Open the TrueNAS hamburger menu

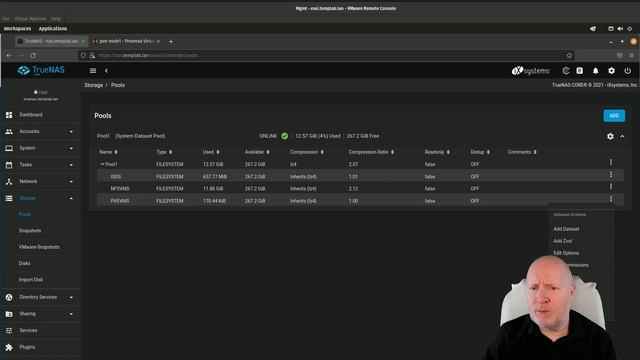click(93, 71)
